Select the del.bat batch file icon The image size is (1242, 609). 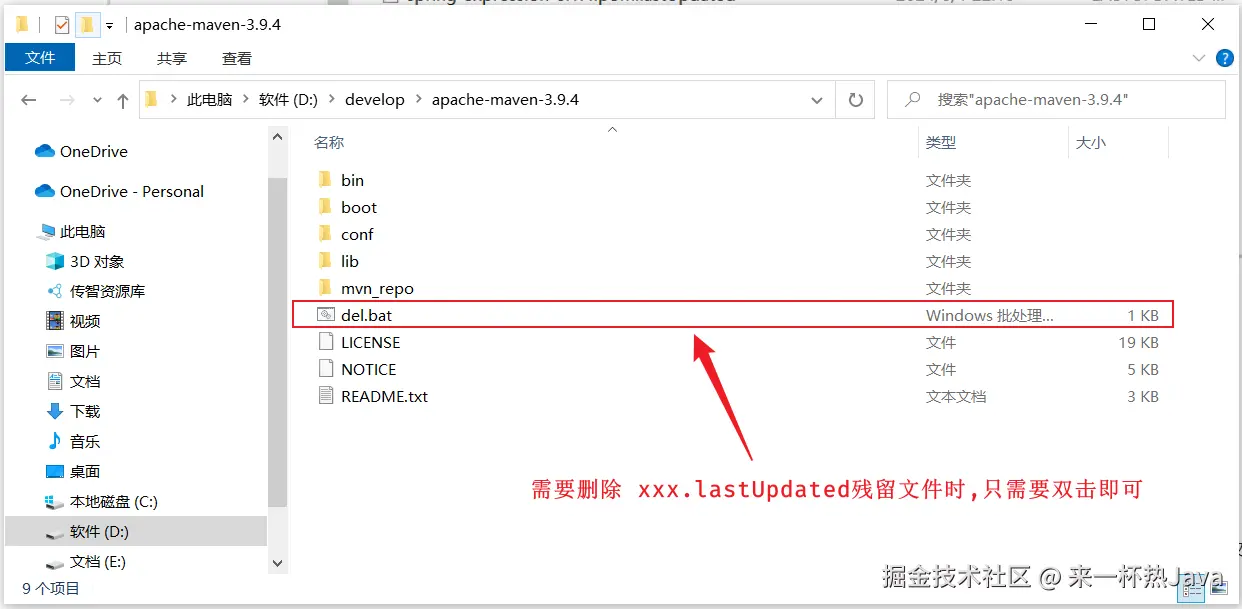click(x=324, y=314)
